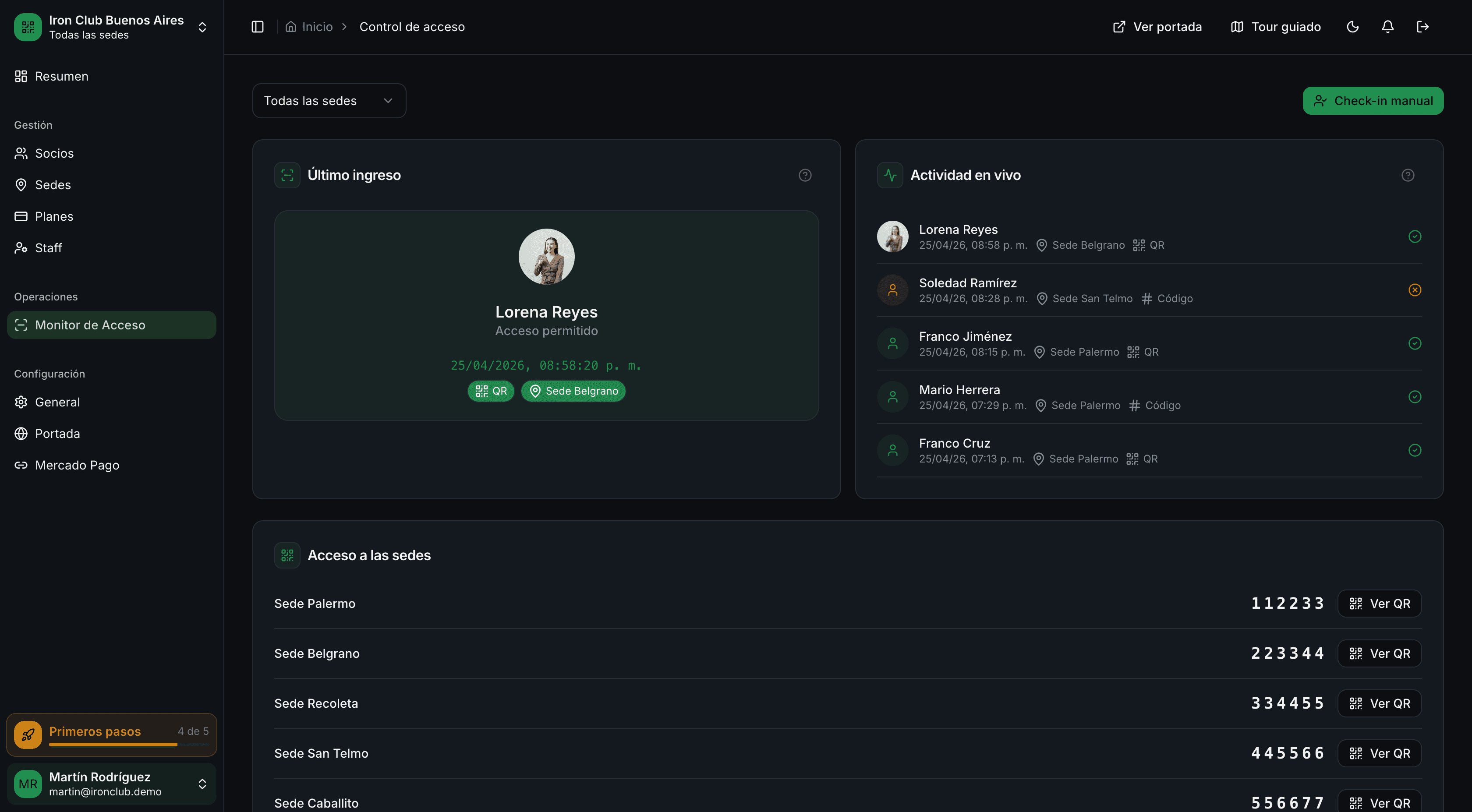Click the logout icon in header

coord(1422,27)
